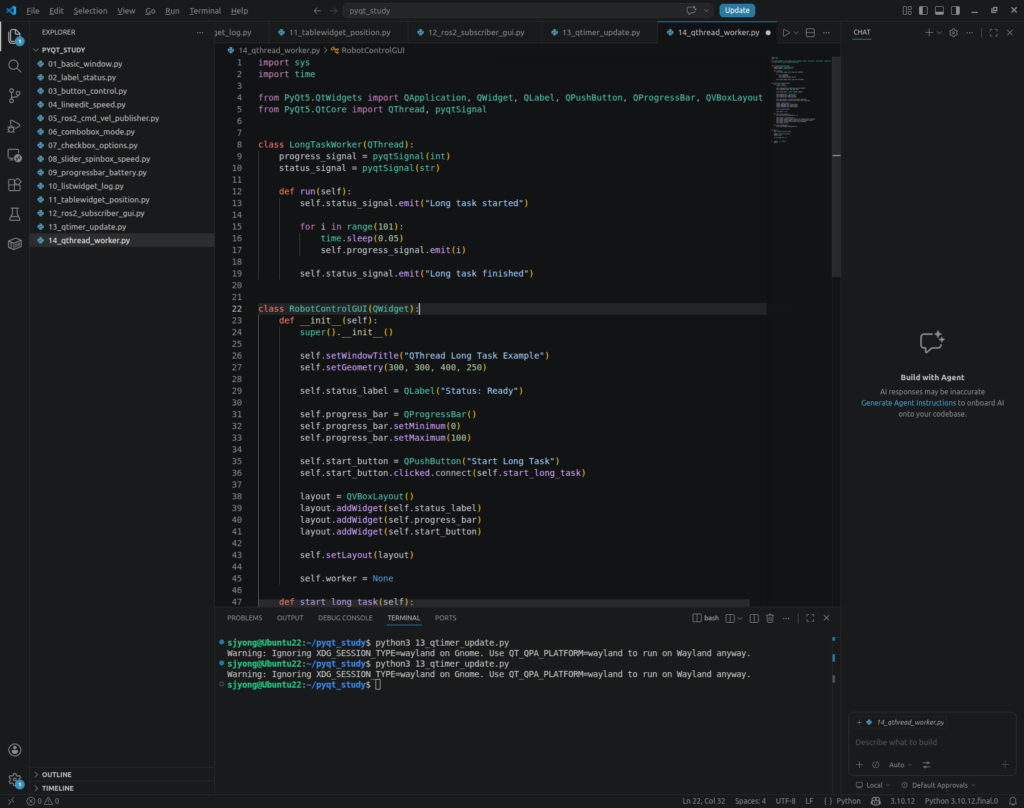1024x808 pixels.
Task: Open the chat tools configuration icon
Action: [x=926, y=765]
